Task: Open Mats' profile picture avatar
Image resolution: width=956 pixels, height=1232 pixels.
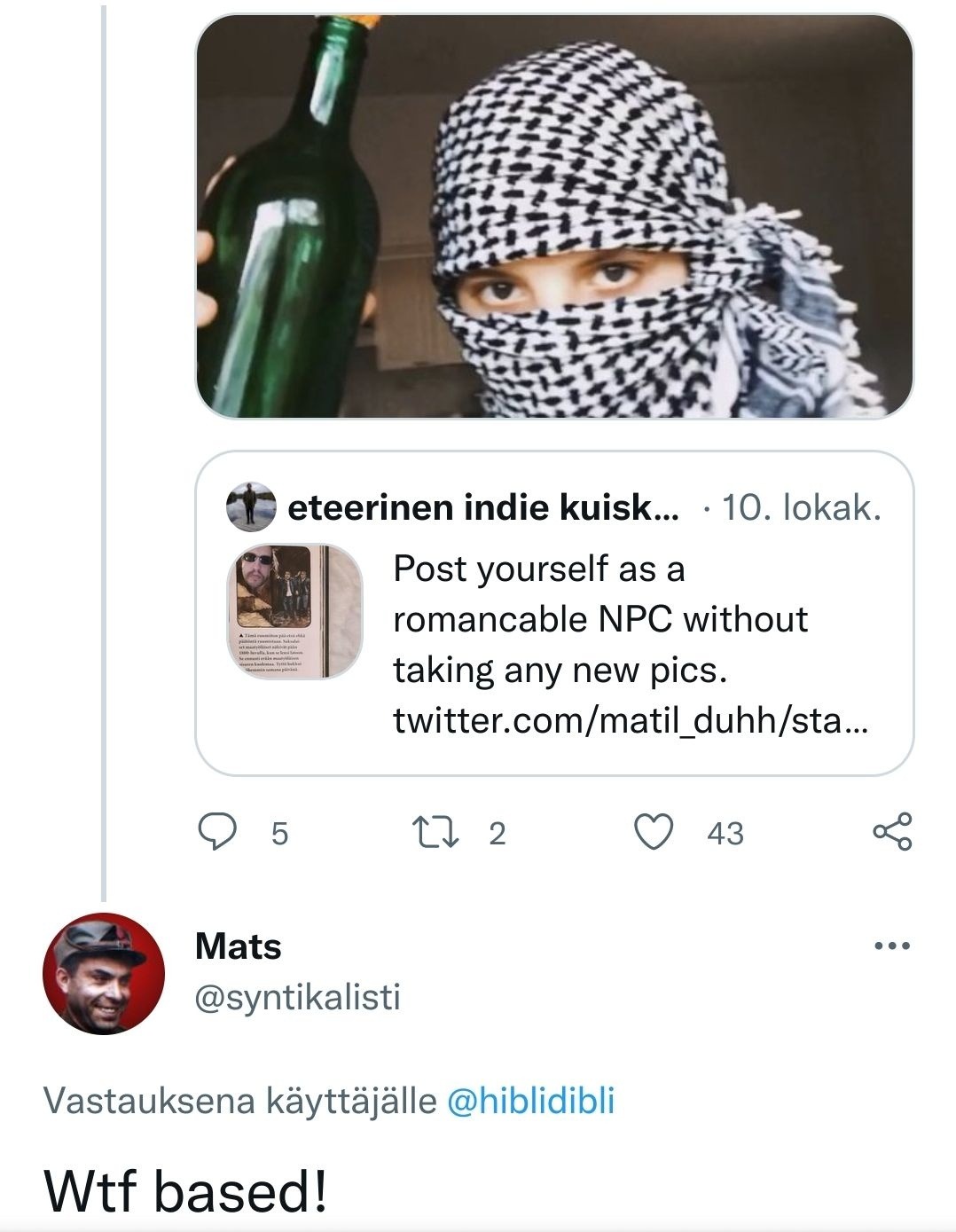Action: [104, 973]
